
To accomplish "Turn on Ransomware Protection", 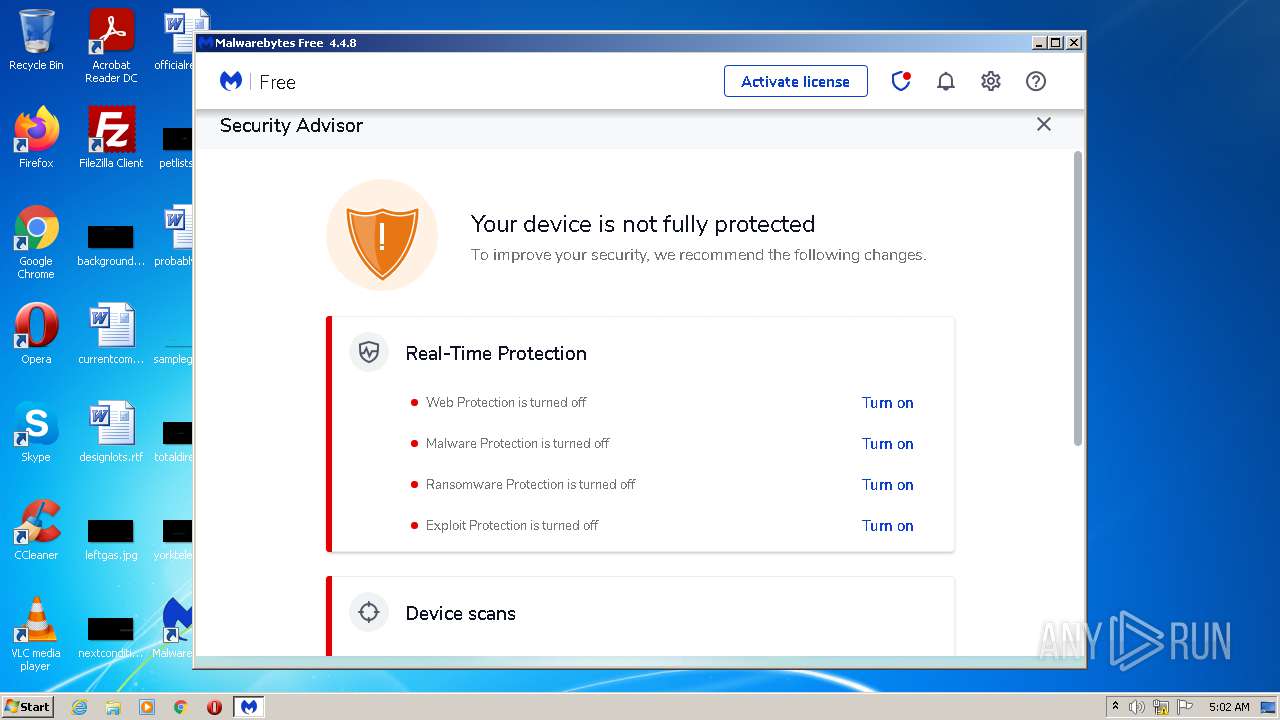I will pyautogui.click(x=888, y=485).
